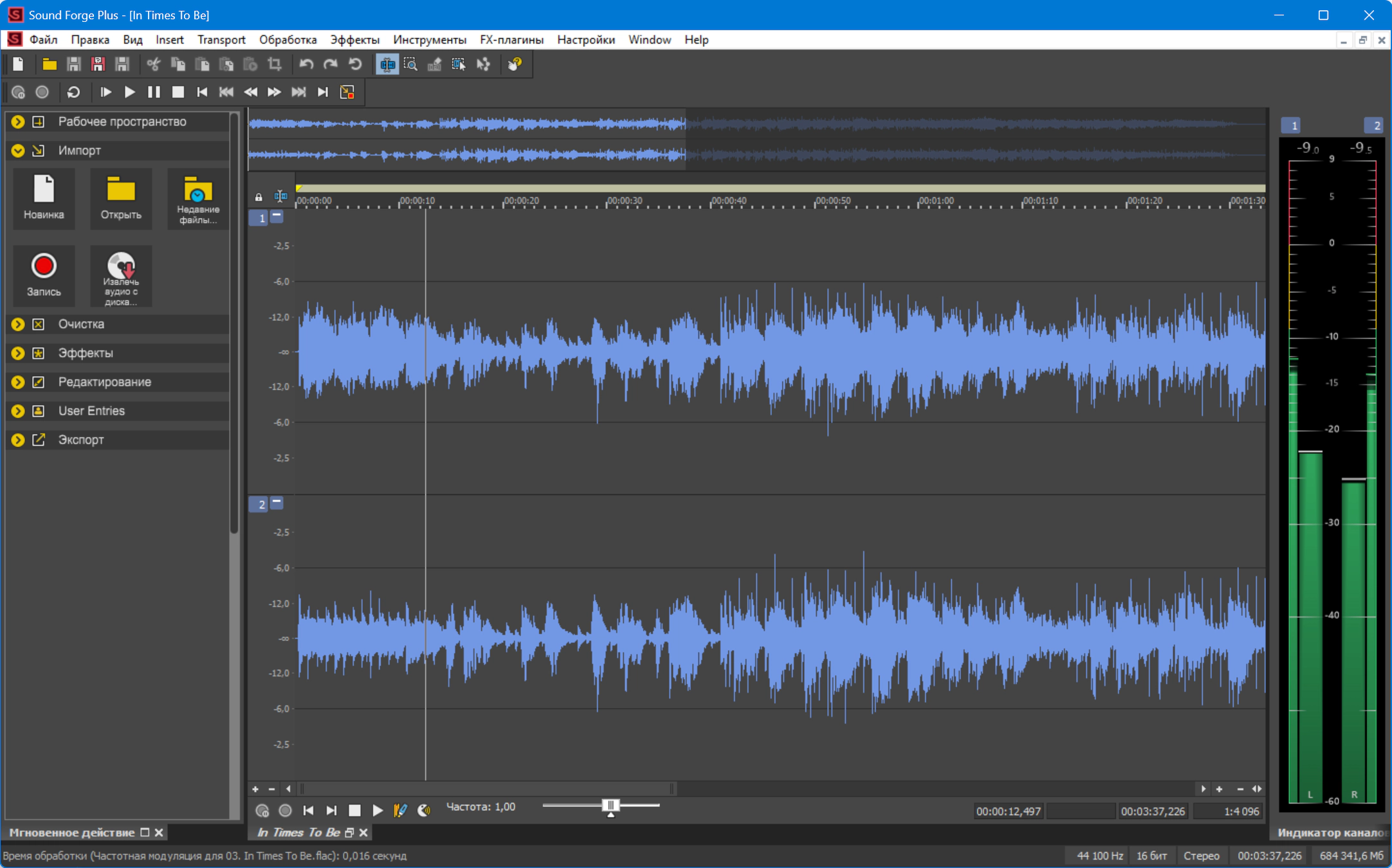This screenshot has height=868, width=1392.
Task: Click the yellow open-folder toolbar icon
Action: tap(50, 64)
